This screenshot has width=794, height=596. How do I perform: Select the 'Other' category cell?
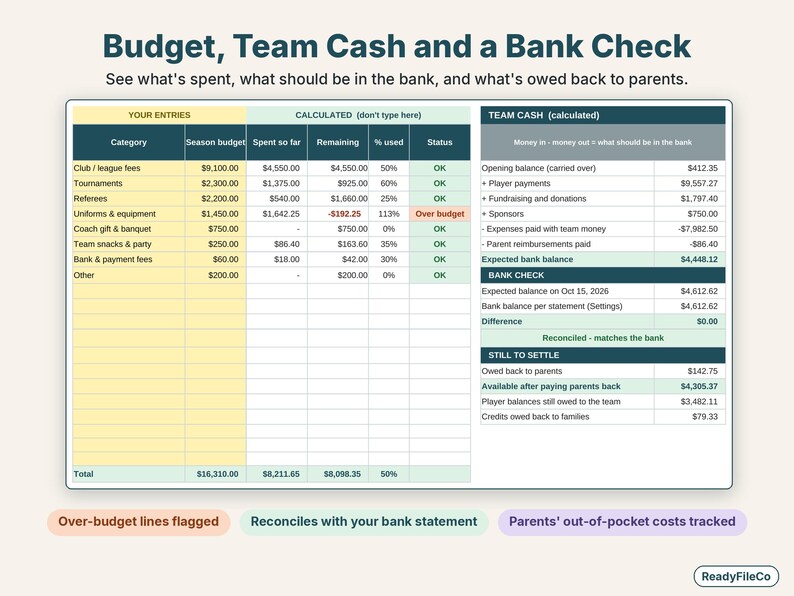click(129, 275)
